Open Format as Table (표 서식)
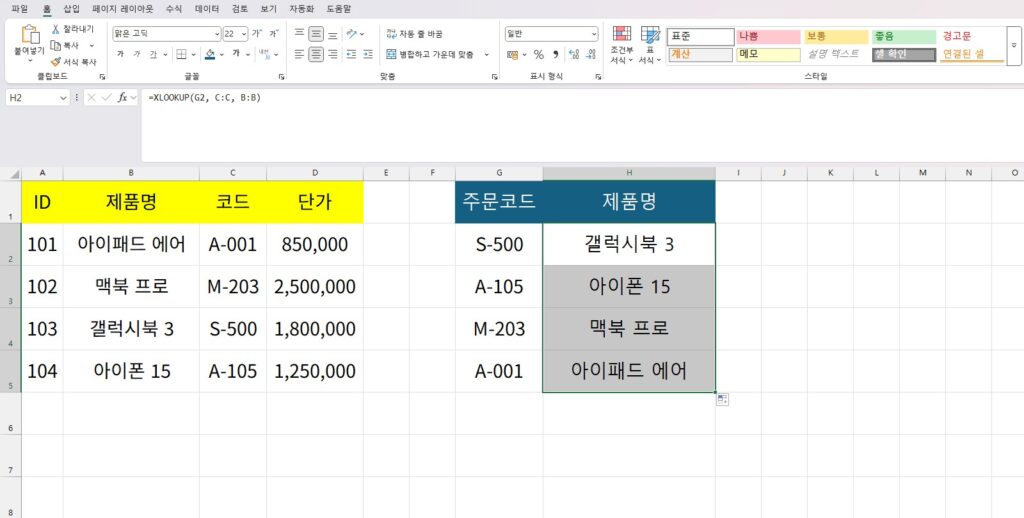This screenshot has height=518, width=1024. [650, 44]
